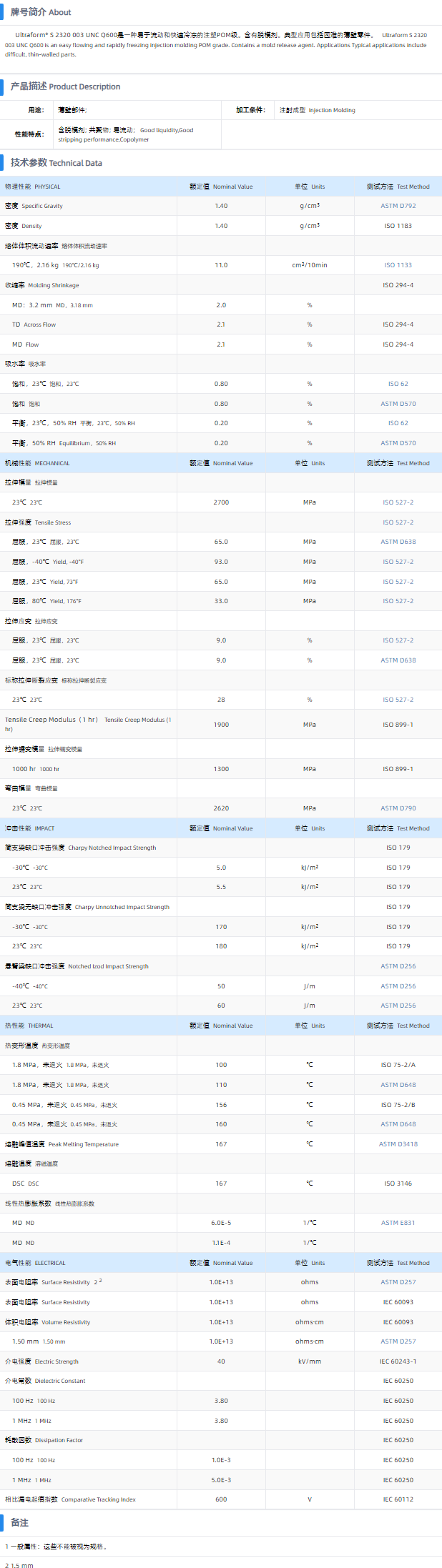Open the ASTM E831 thermal expansion link
This screenshot has height=1568, width=442.
coord(398,1223)
